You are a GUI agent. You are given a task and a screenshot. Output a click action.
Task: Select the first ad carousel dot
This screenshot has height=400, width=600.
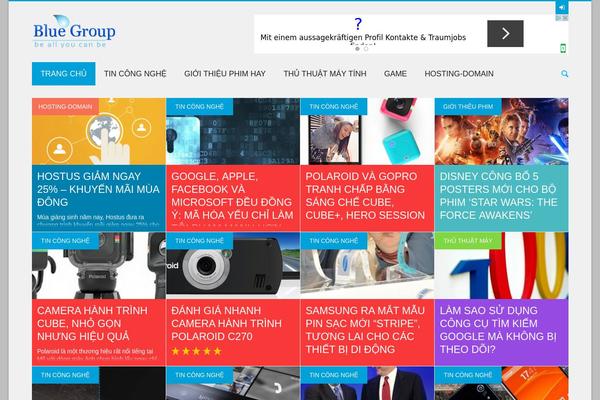pos(357,49)
